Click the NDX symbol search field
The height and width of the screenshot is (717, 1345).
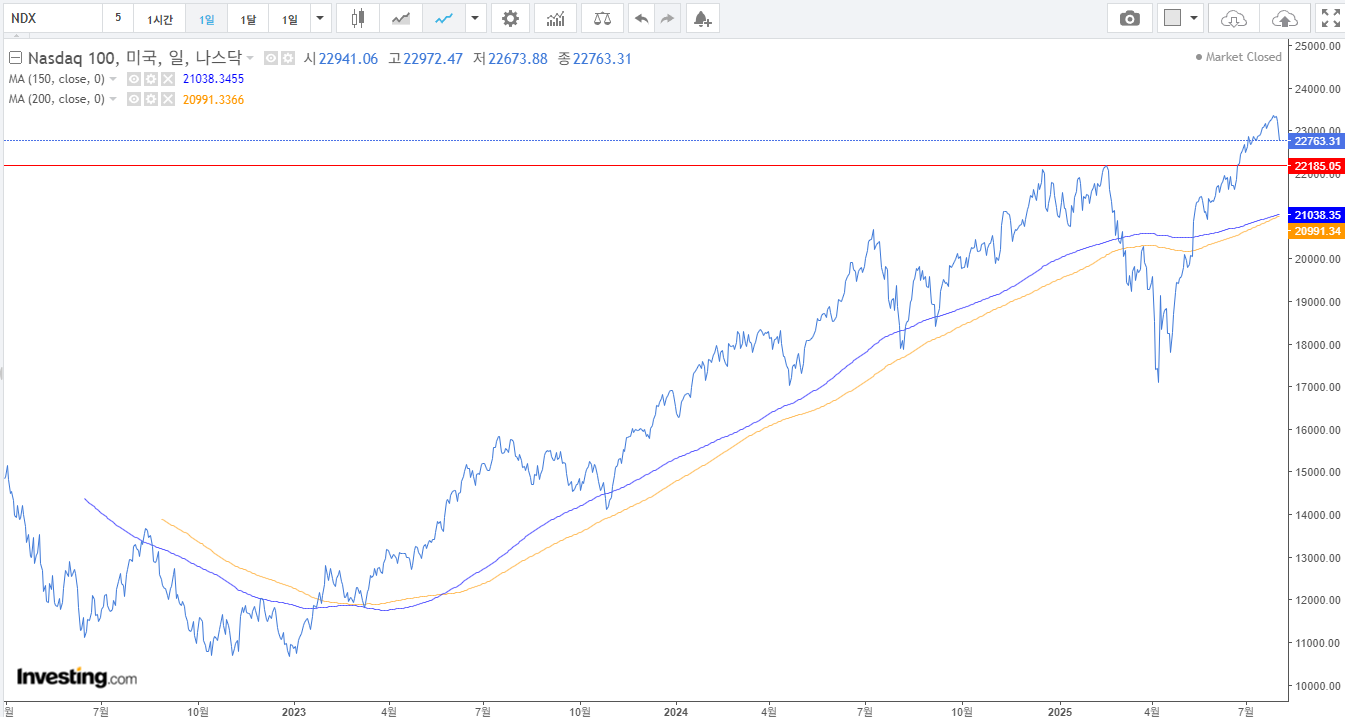point(52,18)
